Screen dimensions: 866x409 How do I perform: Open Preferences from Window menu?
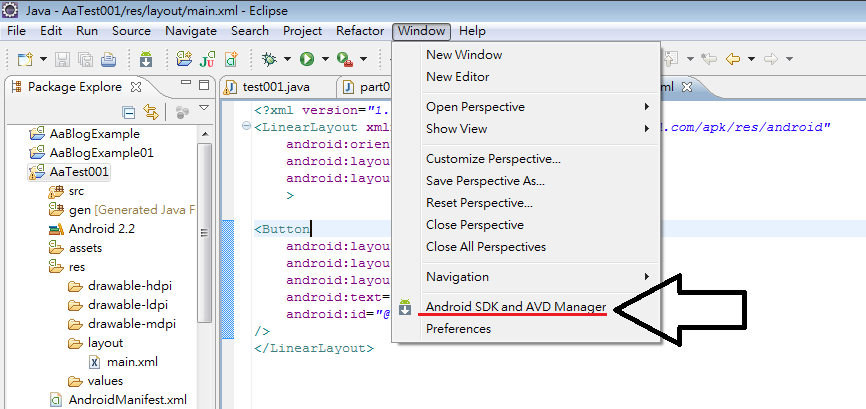(x=526, y=329)
